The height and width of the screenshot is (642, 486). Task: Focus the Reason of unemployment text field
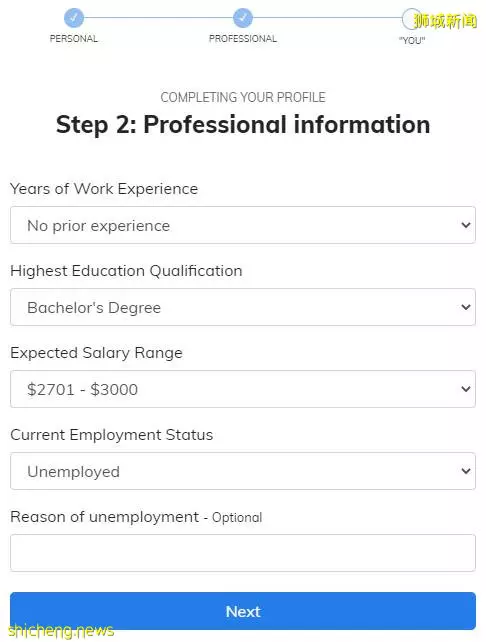243,553
